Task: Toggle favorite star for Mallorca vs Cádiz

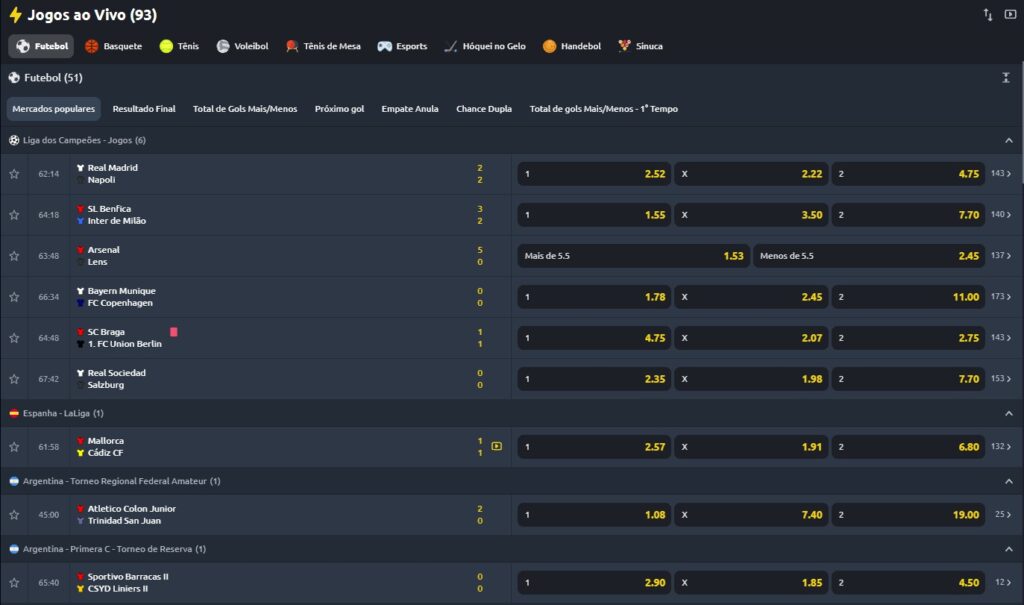Action: (x=14, y=447)
